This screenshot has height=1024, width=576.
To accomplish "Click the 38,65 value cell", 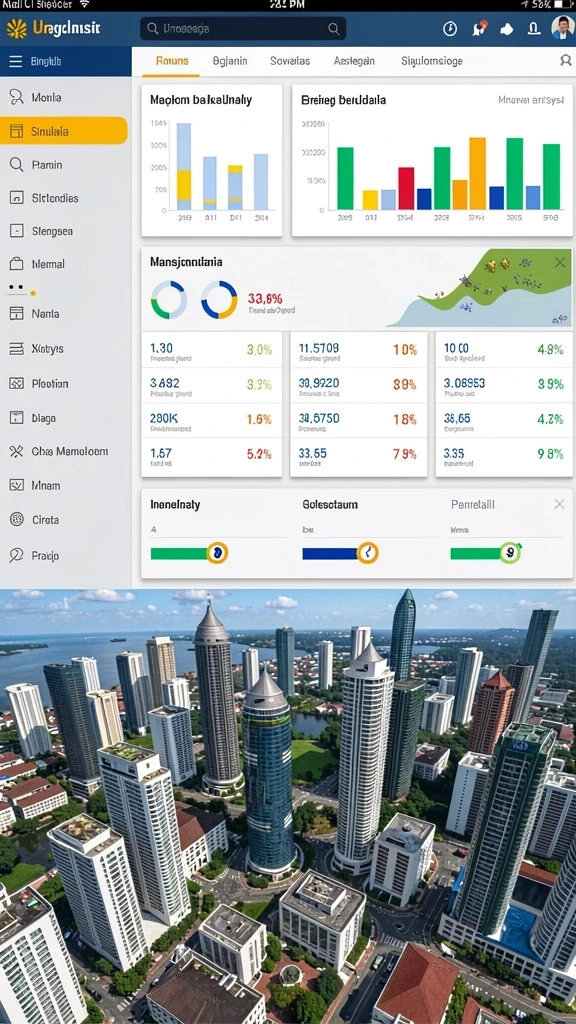I will click(x=457, y=418).
